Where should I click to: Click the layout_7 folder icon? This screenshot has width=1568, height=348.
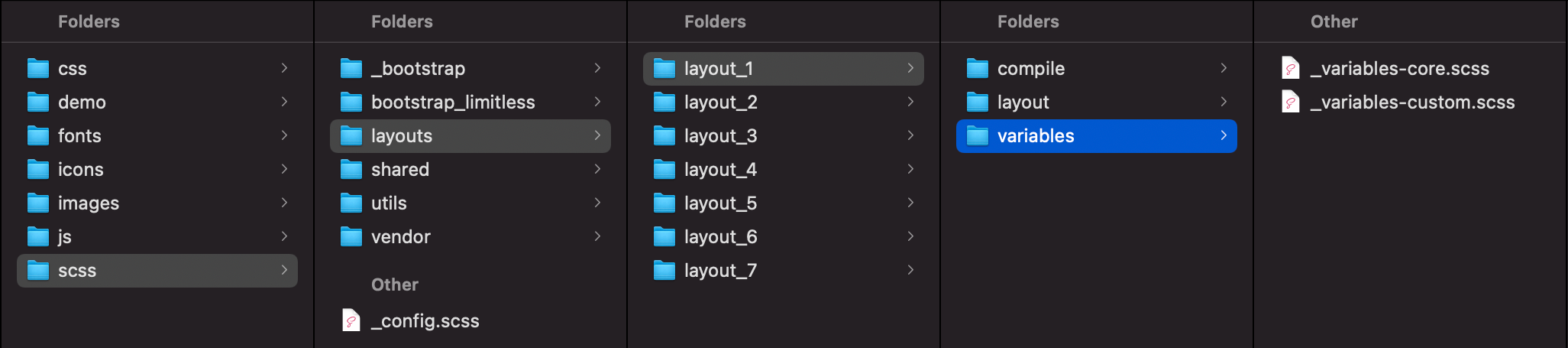tap(664, 271)
